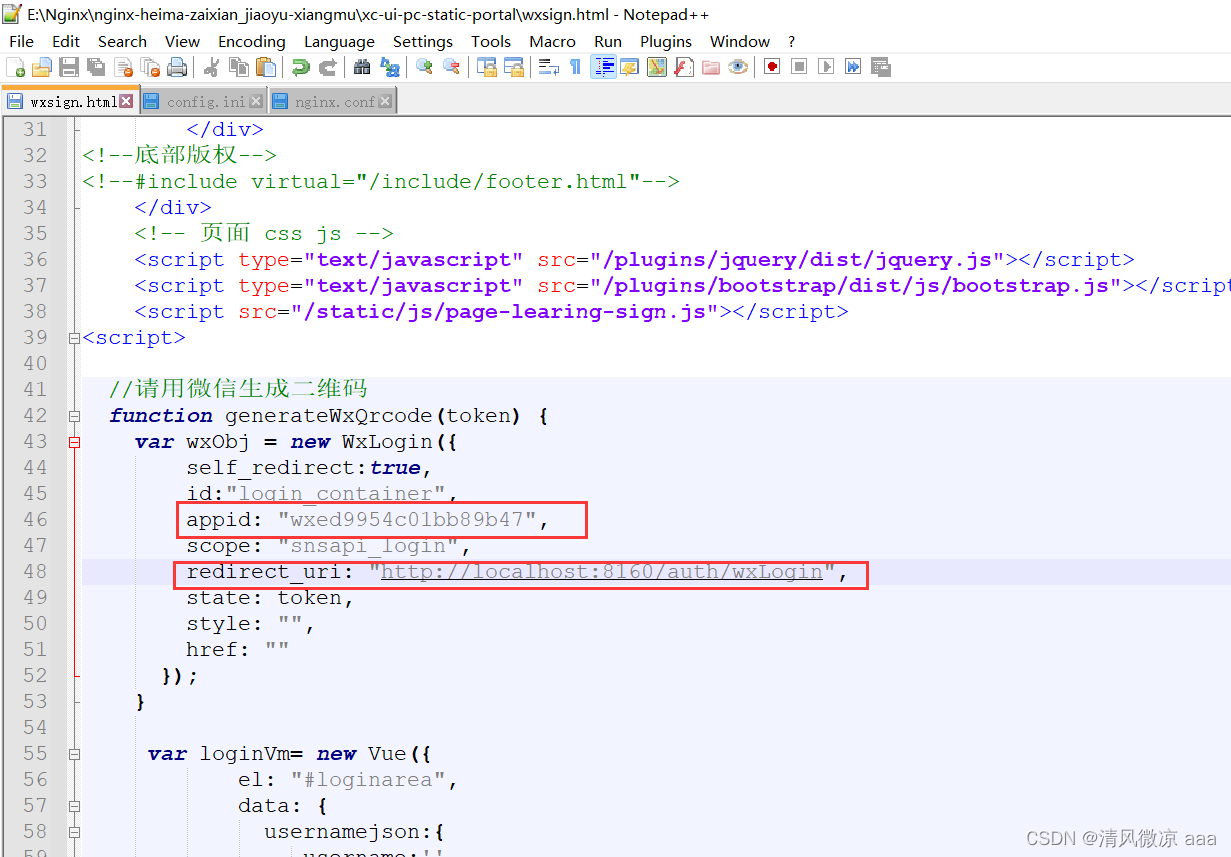Click the Close document toolbar icon
Screen dimensions: 1231x857
click(x=123, y=67)
